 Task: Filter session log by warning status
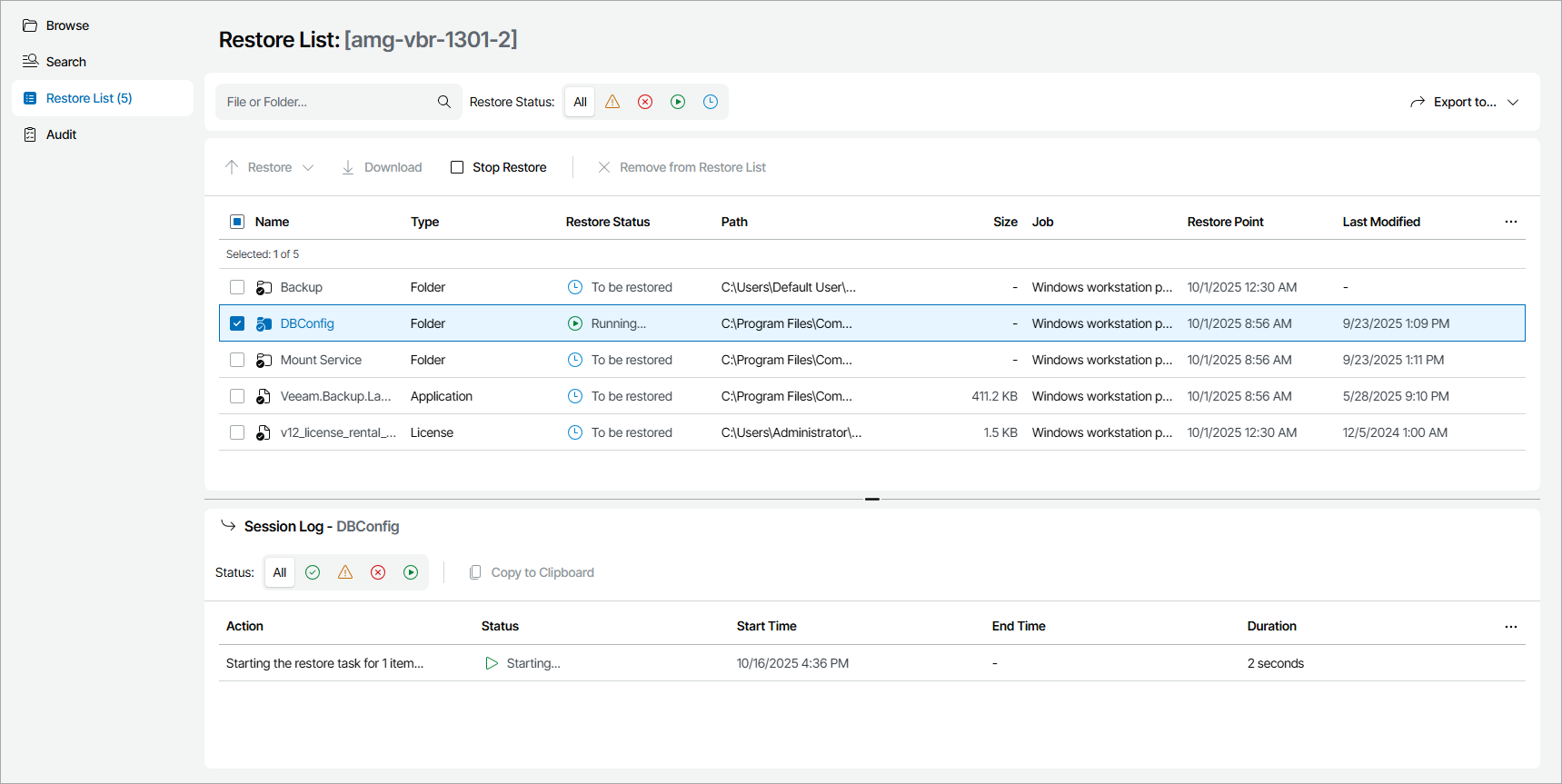tap(345, 572)
